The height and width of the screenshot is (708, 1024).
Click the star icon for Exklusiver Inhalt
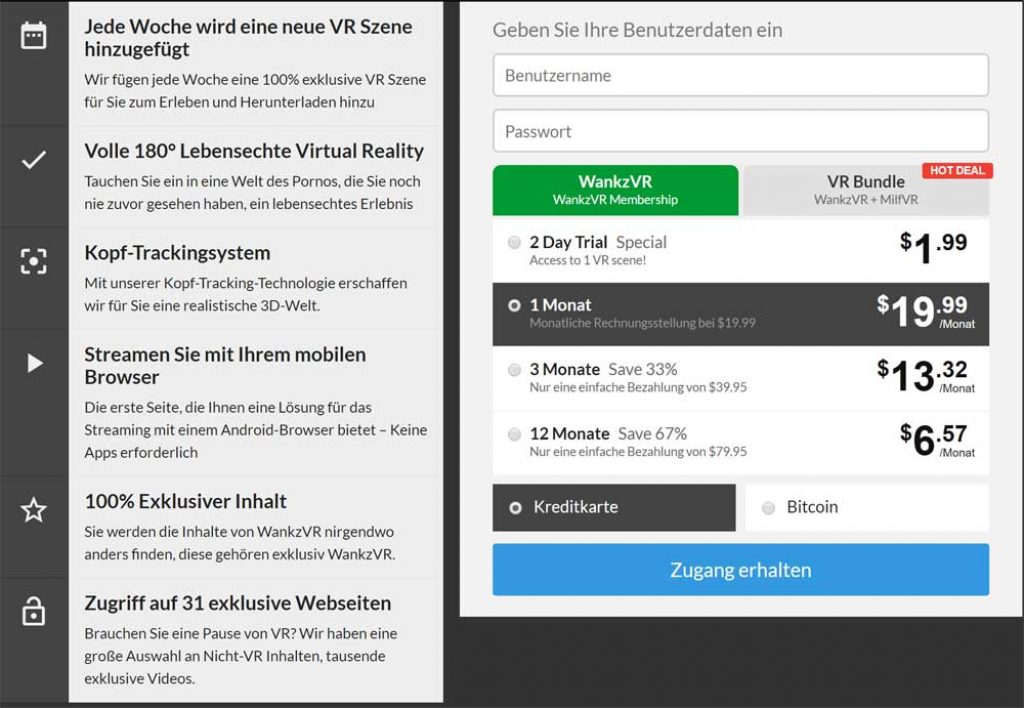(34, 510)
